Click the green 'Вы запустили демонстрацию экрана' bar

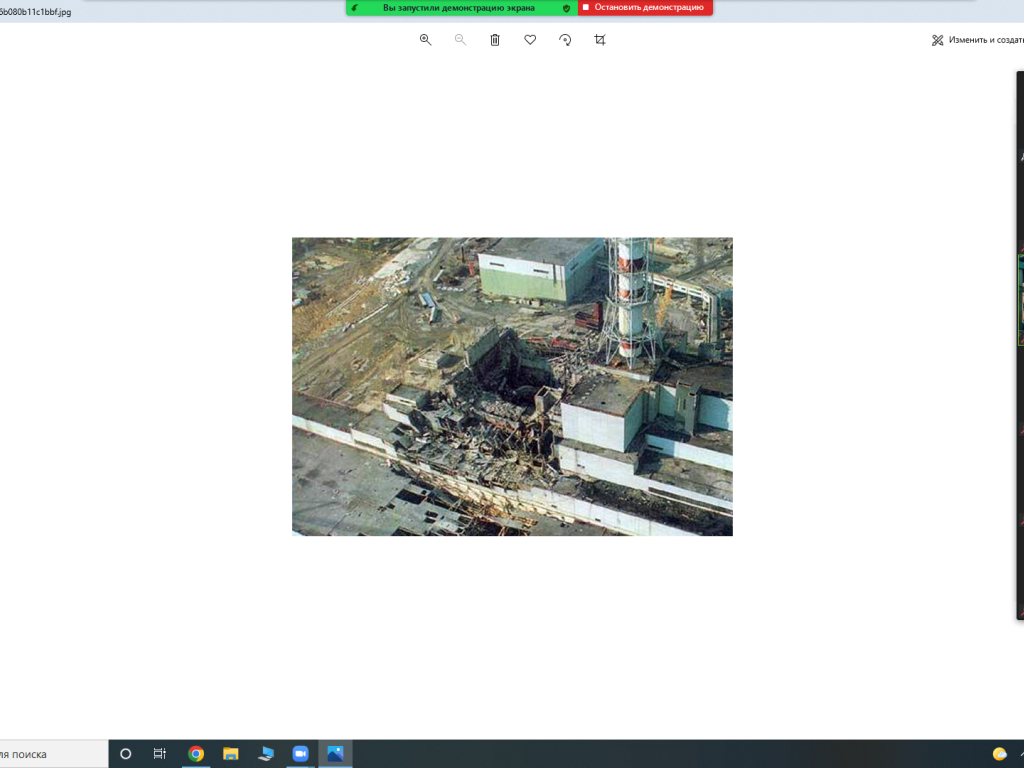458,7
